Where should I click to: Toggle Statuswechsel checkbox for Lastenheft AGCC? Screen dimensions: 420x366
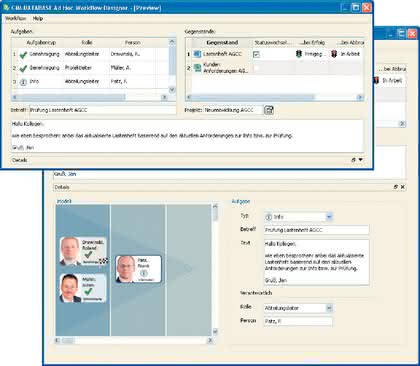256,54
